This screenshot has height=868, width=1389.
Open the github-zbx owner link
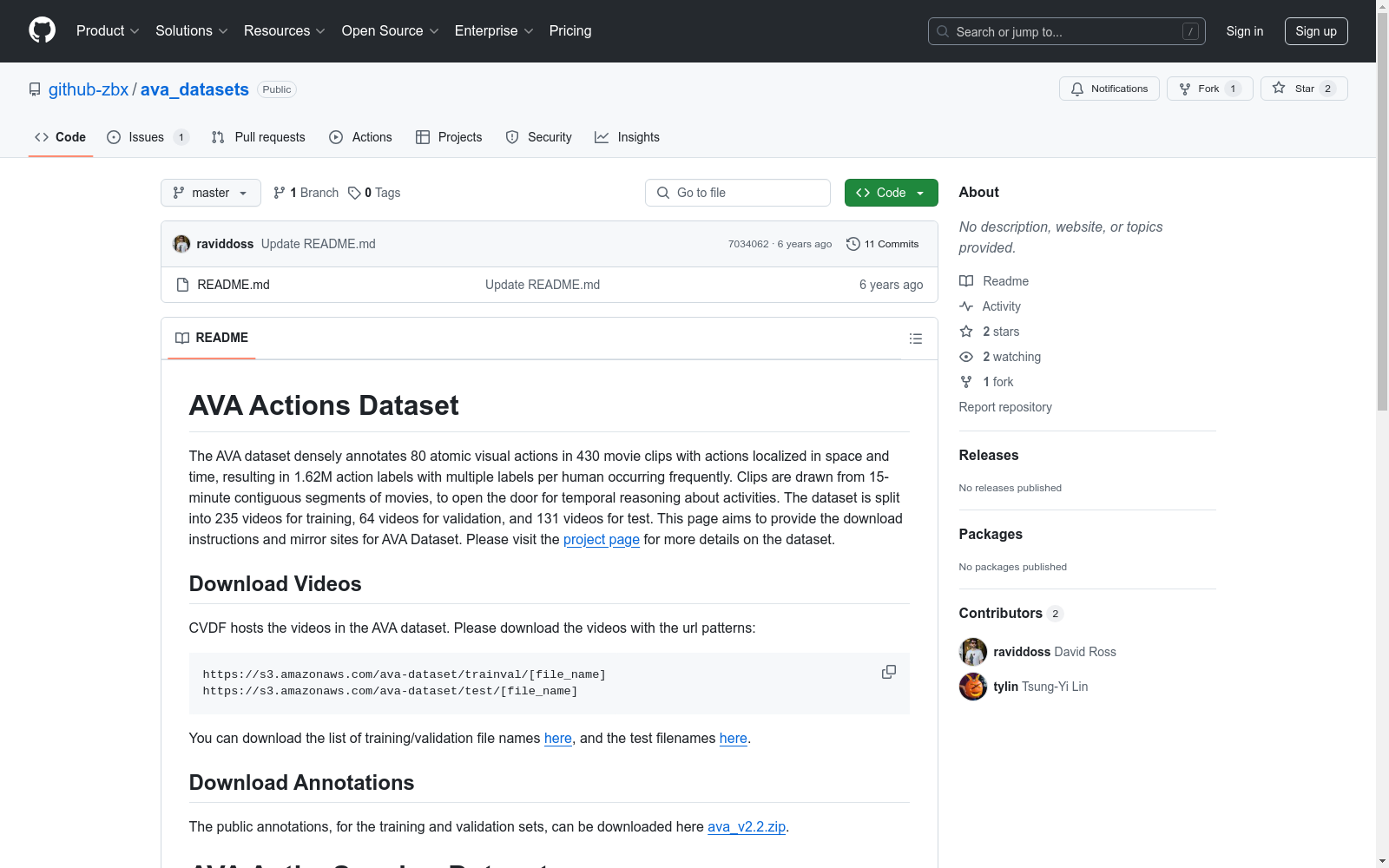pos(89,89)
